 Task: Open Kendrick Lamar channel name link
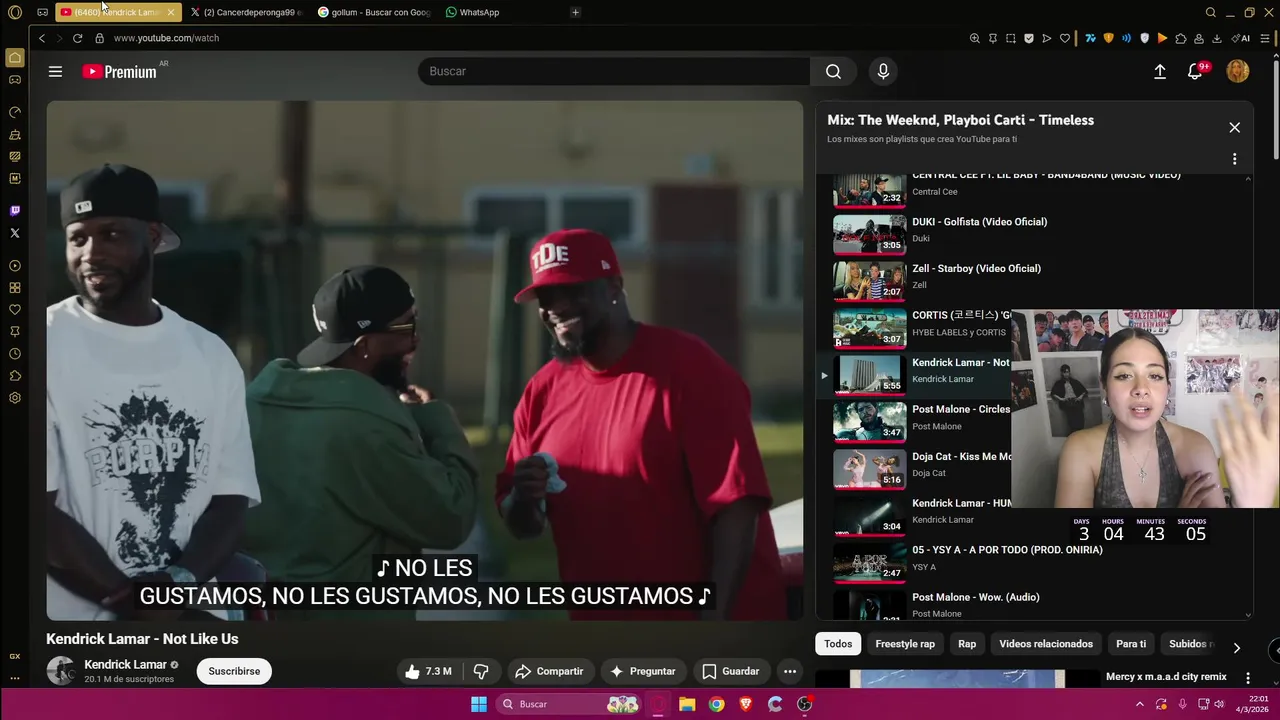(125, 664)
